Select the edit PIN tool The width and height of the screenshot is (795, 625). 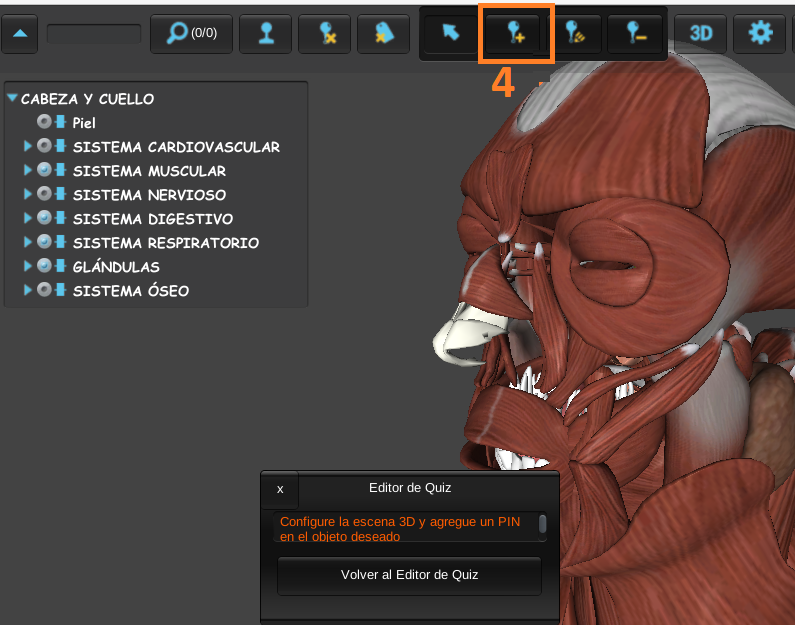pos(575,34)
